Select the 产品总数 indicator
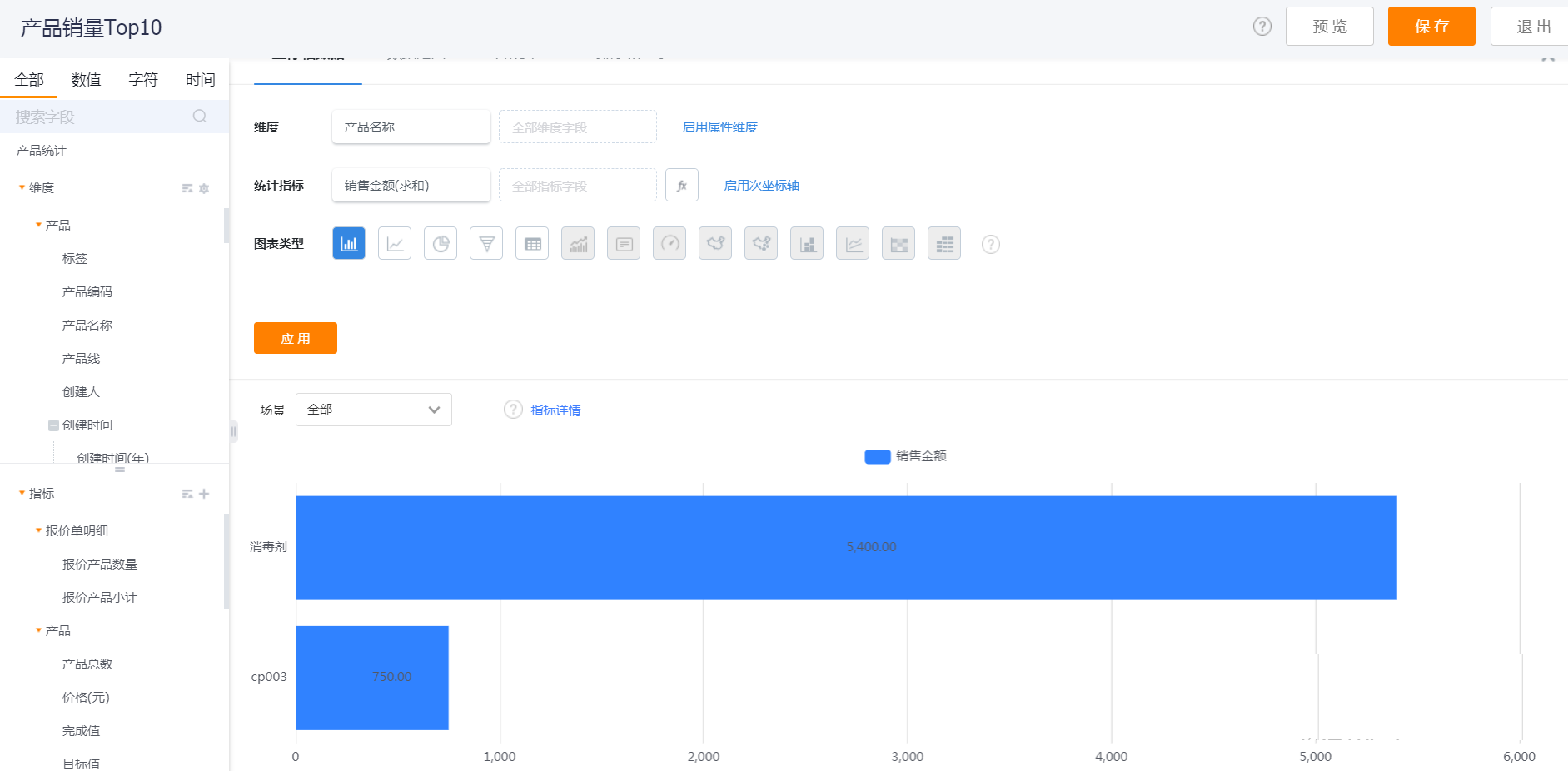The height and width of the screenshot is (771, 1568). click(87, 664)
